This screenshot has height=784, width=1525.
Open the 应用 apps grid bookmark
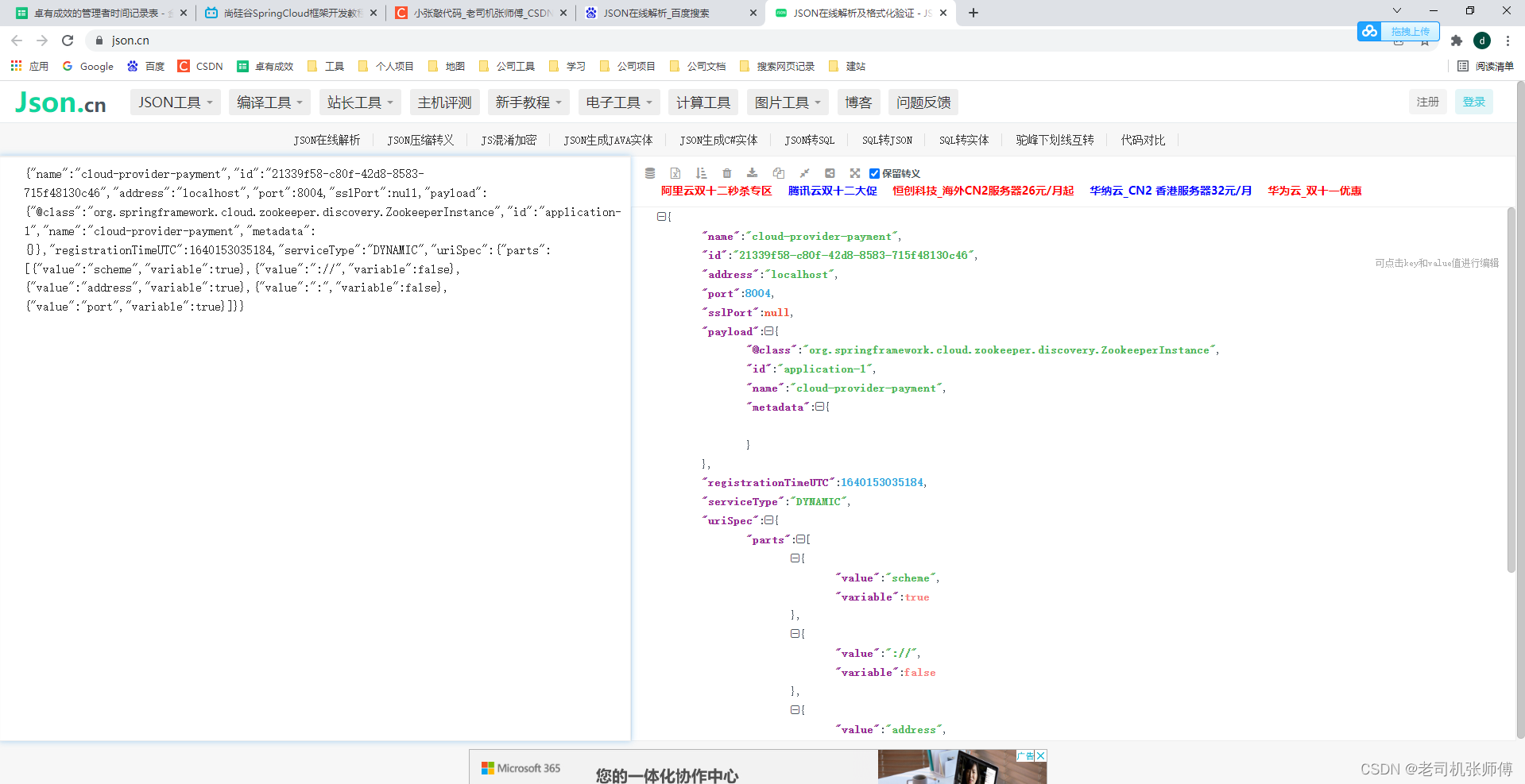[29, 66]
